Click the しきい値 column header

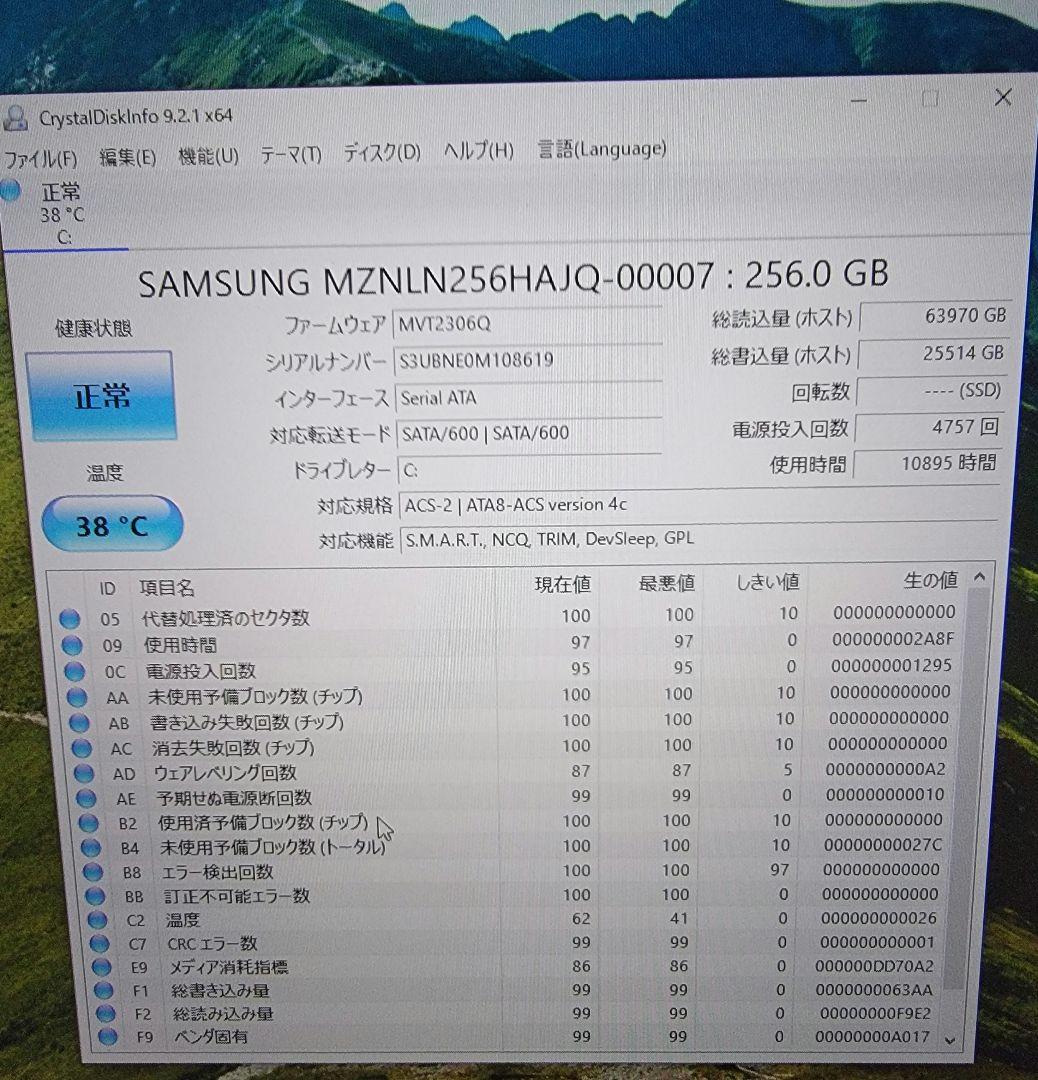[767, 582]
